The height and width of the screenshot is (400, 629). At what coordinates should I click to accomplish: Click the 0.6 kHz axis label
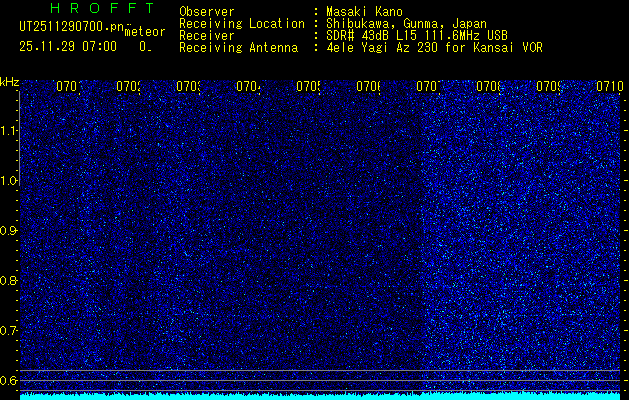pos(9,380)
